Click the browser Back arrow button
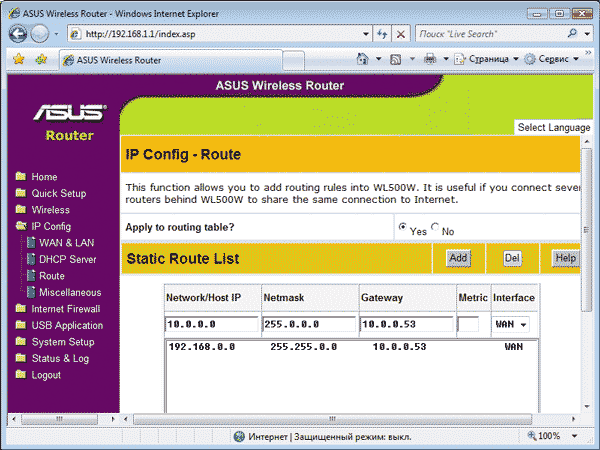The width and height of the screenshot is (600, 450). pyautogui.click(x=18, y=34)
